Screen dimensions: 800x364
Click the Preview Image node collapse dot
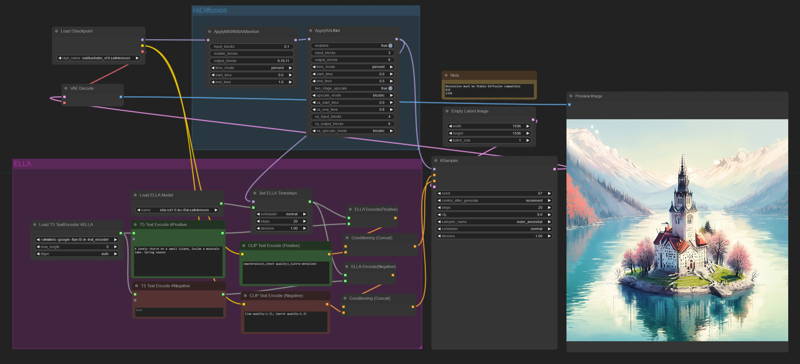[571, 96]
